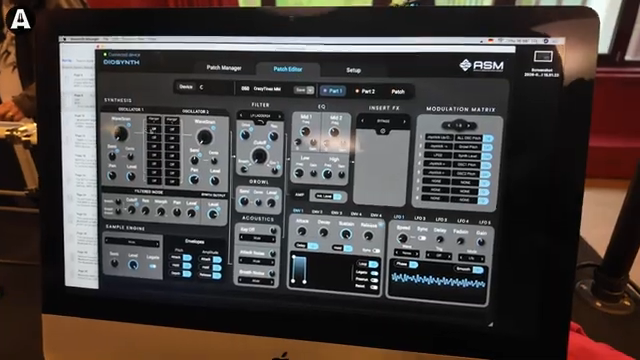Toggle LFO Smooth switch

click(478, 270)
